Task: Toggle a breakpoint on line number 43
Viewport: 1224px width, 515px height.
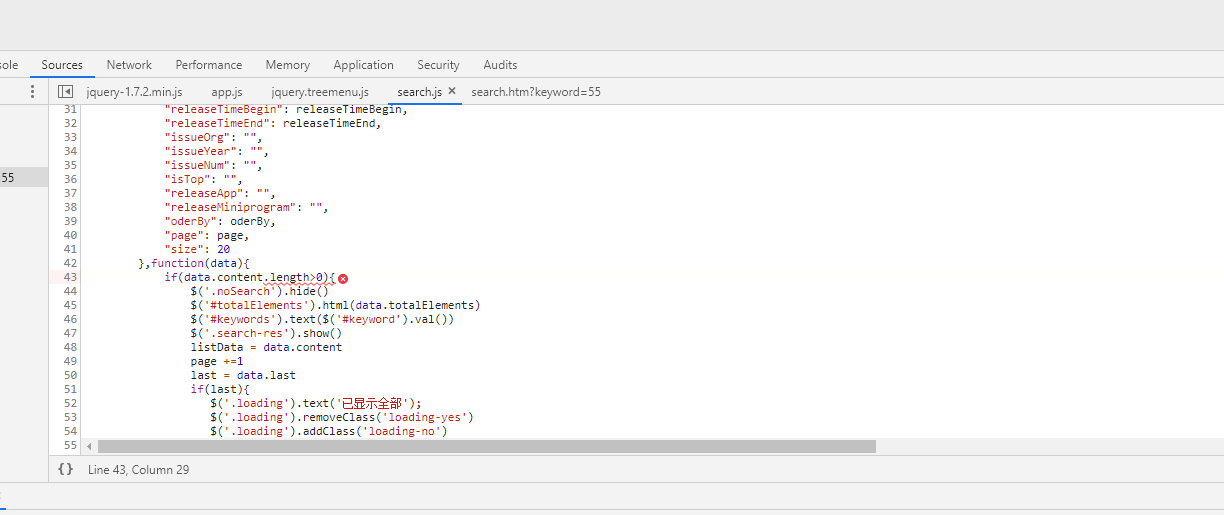Action: (x=69, y=277)
